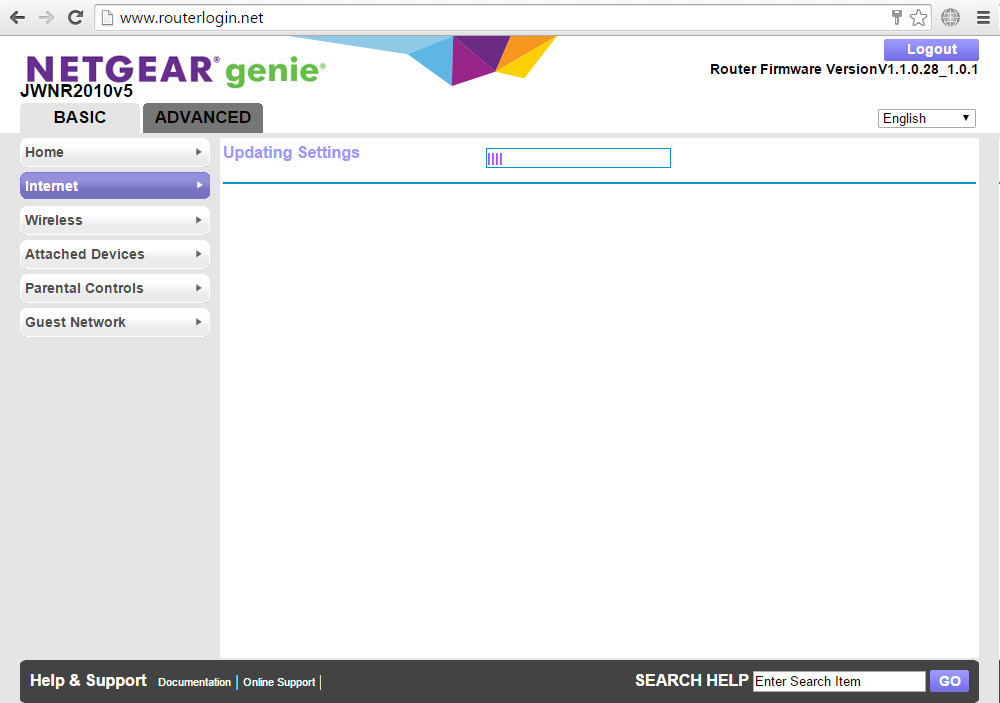Open the English language dropdown

927,119
